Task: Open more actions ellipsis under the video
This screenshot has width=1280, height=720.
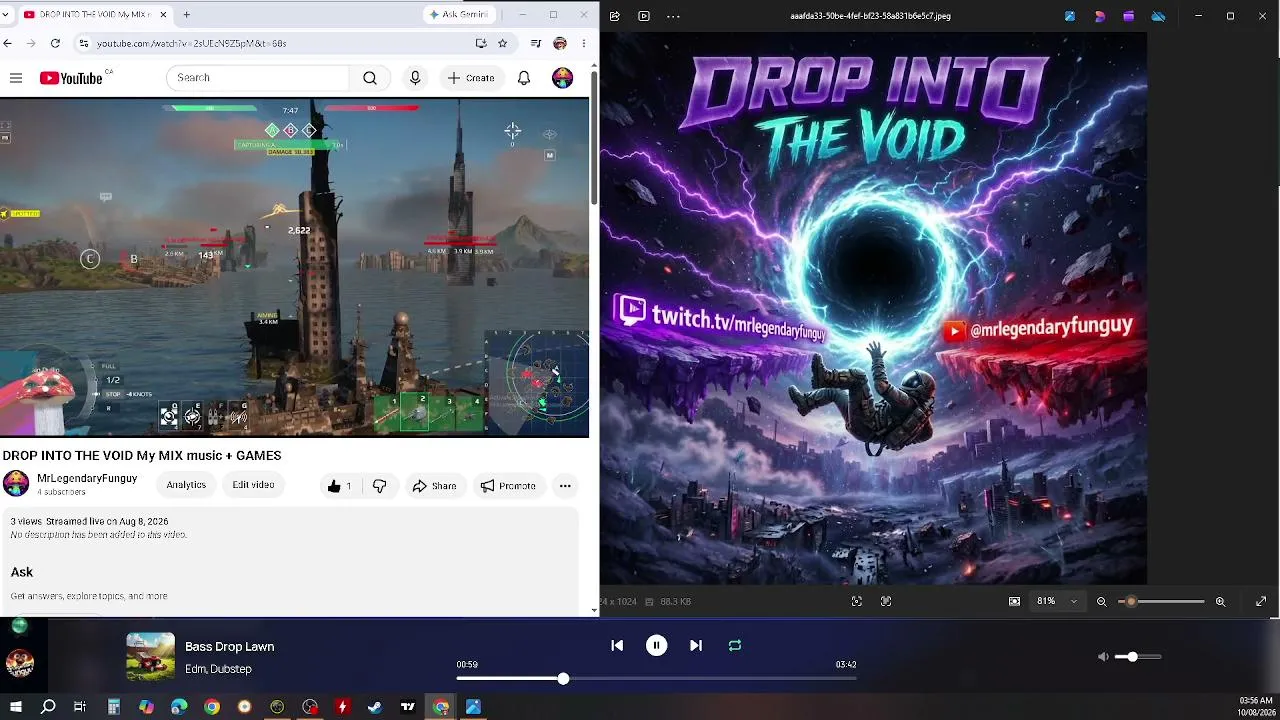Action: (565, 486)
